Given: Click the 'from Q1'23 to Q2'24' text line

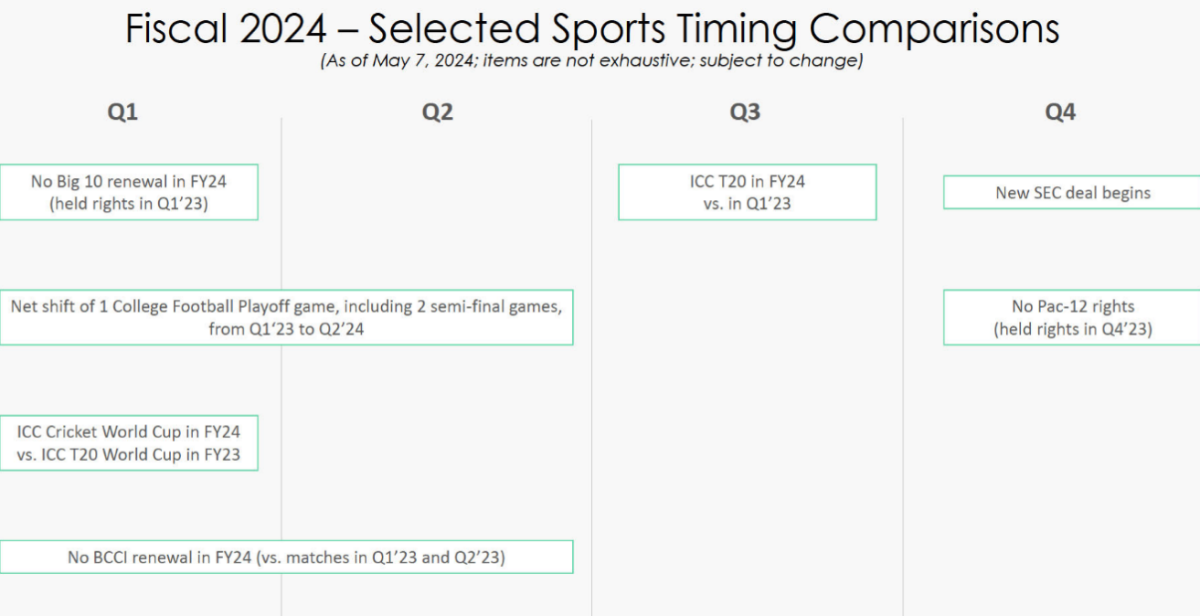Looking at the screenshot, I should (286, 329).
